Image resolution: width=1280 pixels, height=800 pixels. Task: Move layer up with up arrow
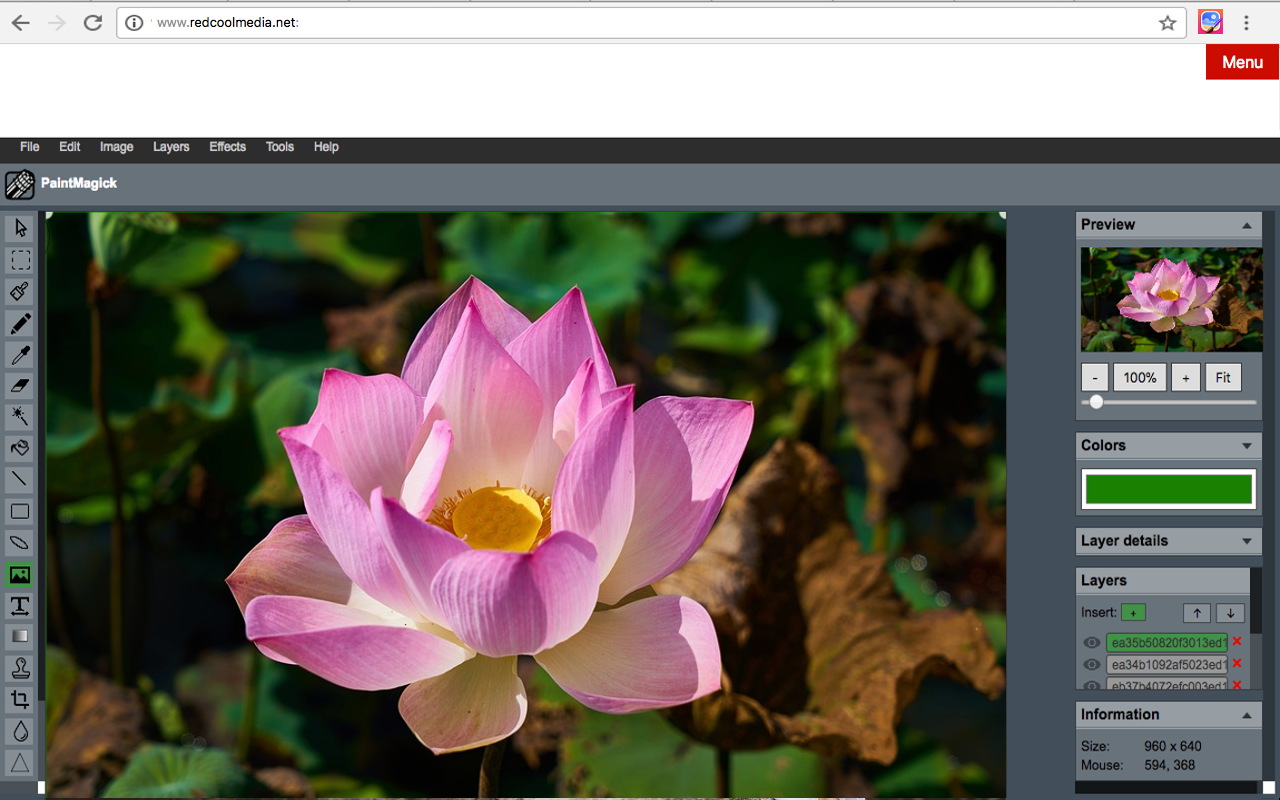tap(1197, 613)
